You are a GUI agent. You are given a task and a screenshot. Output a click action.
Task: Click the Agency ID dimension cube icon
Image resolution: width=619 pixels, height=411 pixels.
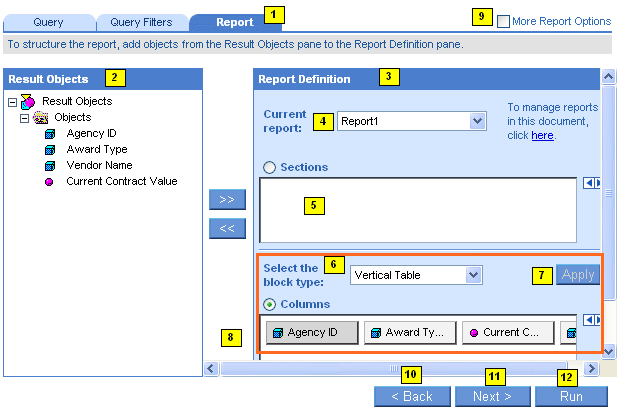[x=49, y=134]
